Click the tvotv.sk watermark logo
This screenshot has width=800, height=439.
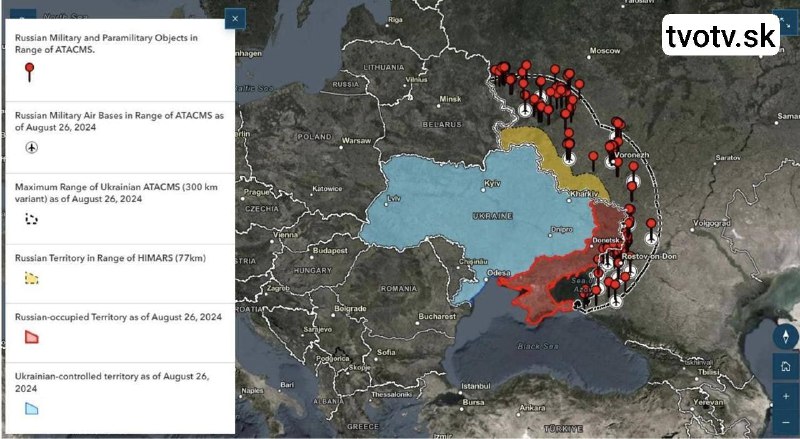(722, 37)
